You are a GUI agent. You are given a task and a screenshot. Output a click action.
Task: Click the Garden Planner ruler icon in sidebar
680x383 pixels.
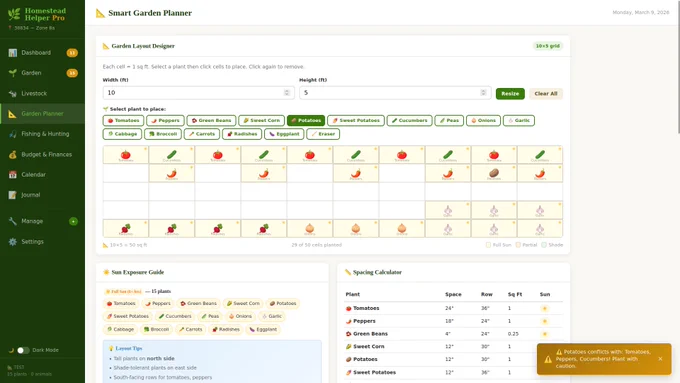[x=13, y=114]
